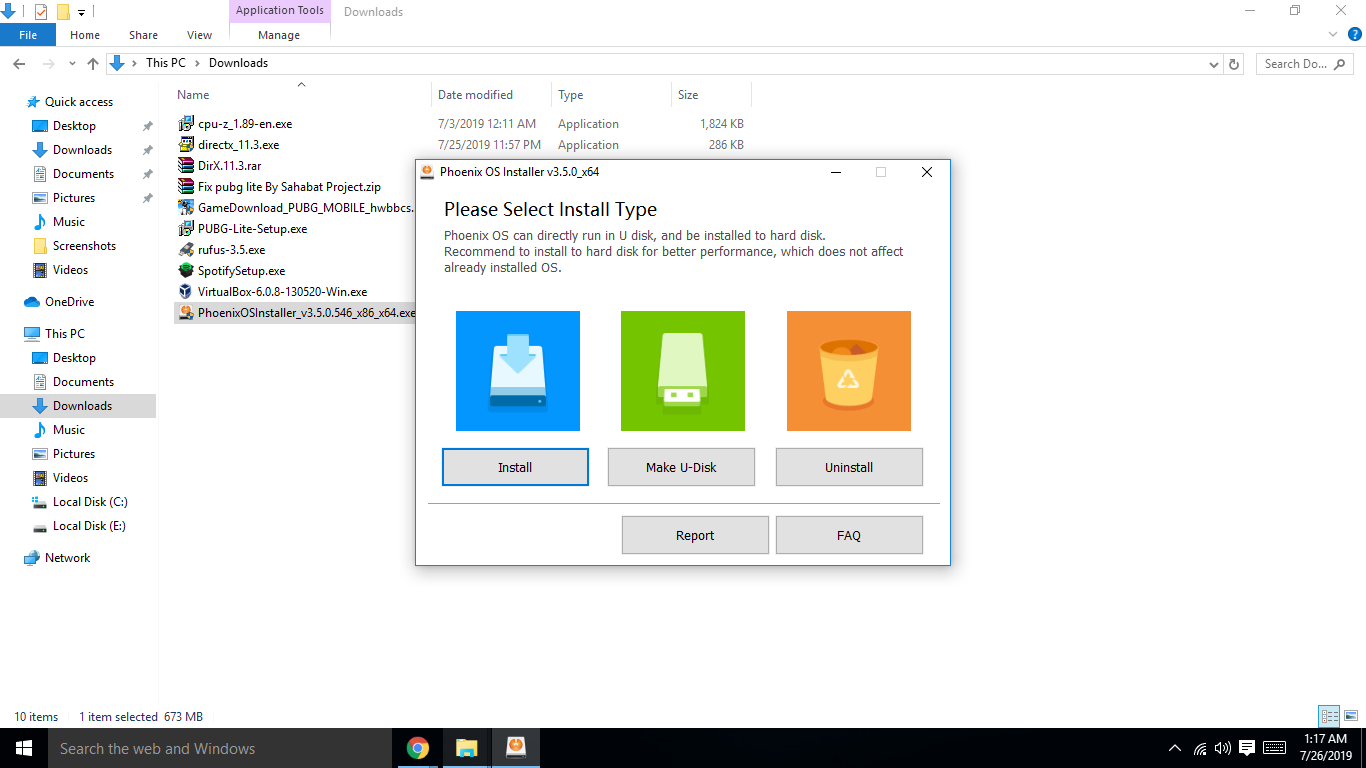Select SpotifySetup.exe file

[241, 271]
